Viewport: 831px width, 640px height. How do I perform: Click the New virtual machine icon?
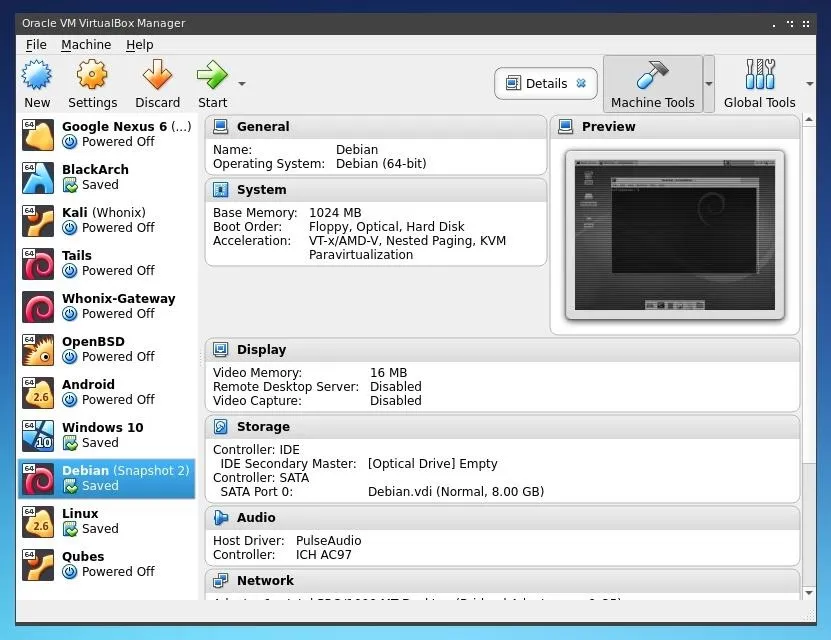pyautogui.click(x=37, y=75)
